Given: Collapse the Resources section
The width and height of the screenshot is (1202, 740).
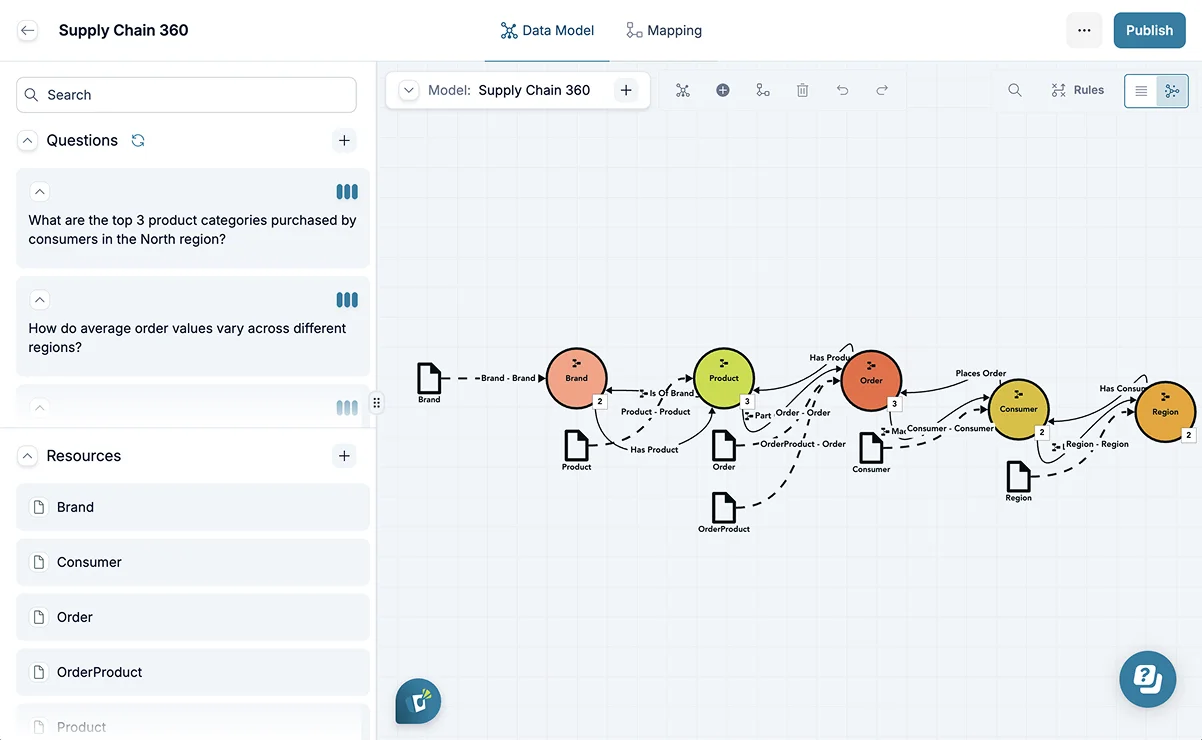Looking at the screenshot, I should tap(27, 455).
